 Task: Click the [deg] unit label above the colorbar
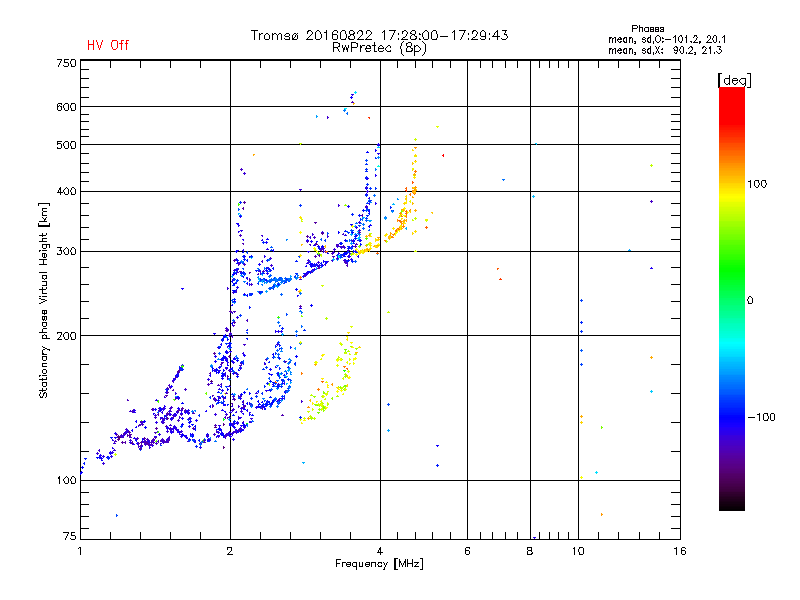[x=734, y=81]
